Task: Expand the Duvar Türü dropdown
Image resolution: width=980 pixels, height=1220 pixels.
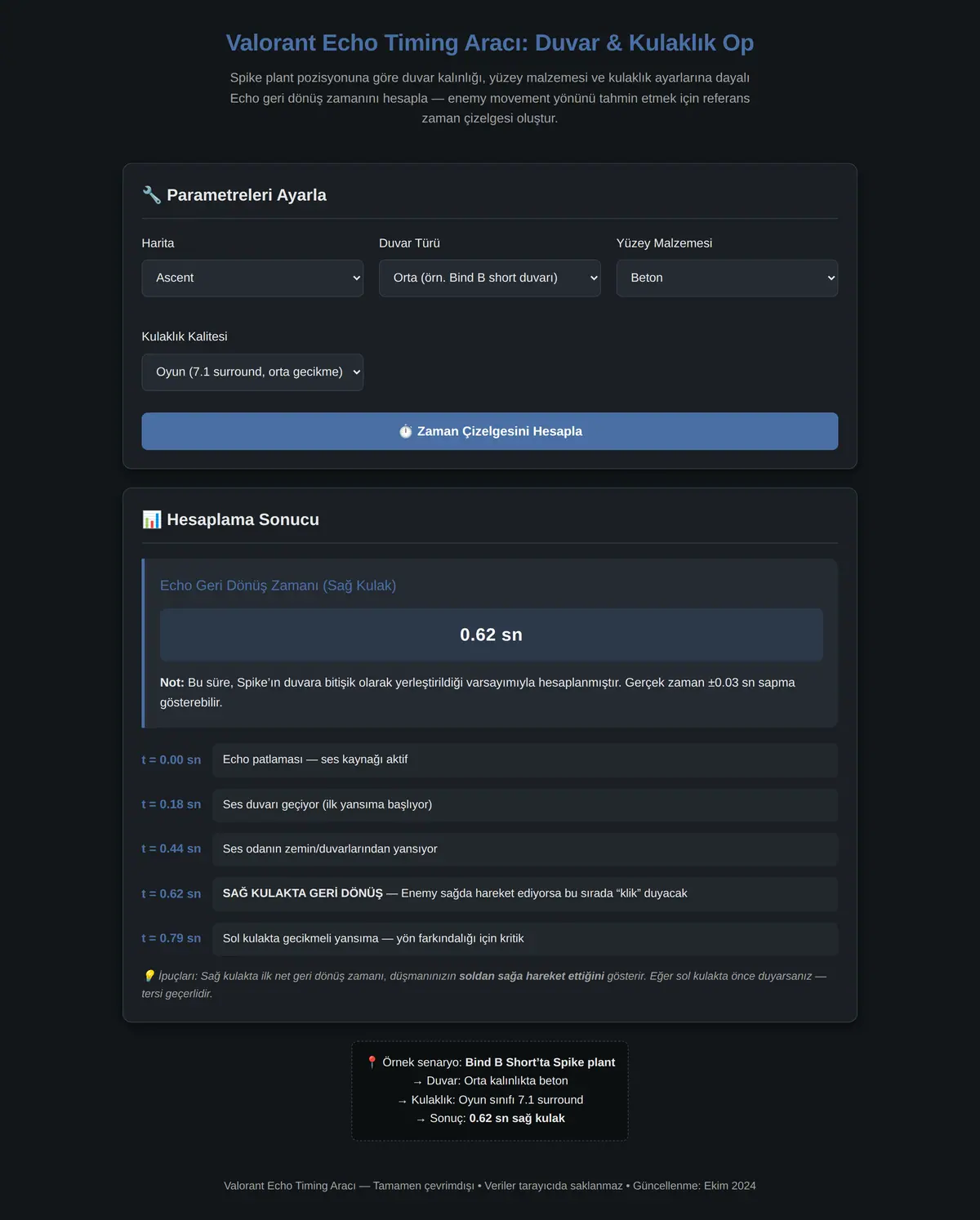Action: click(490, 278)
